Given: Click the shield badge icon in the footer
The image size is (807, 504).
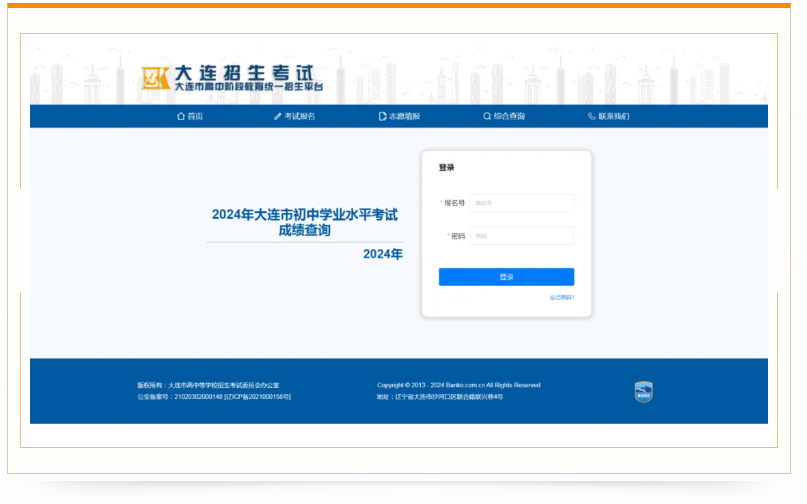Looking at the screenshot, I should coord(644,391).
